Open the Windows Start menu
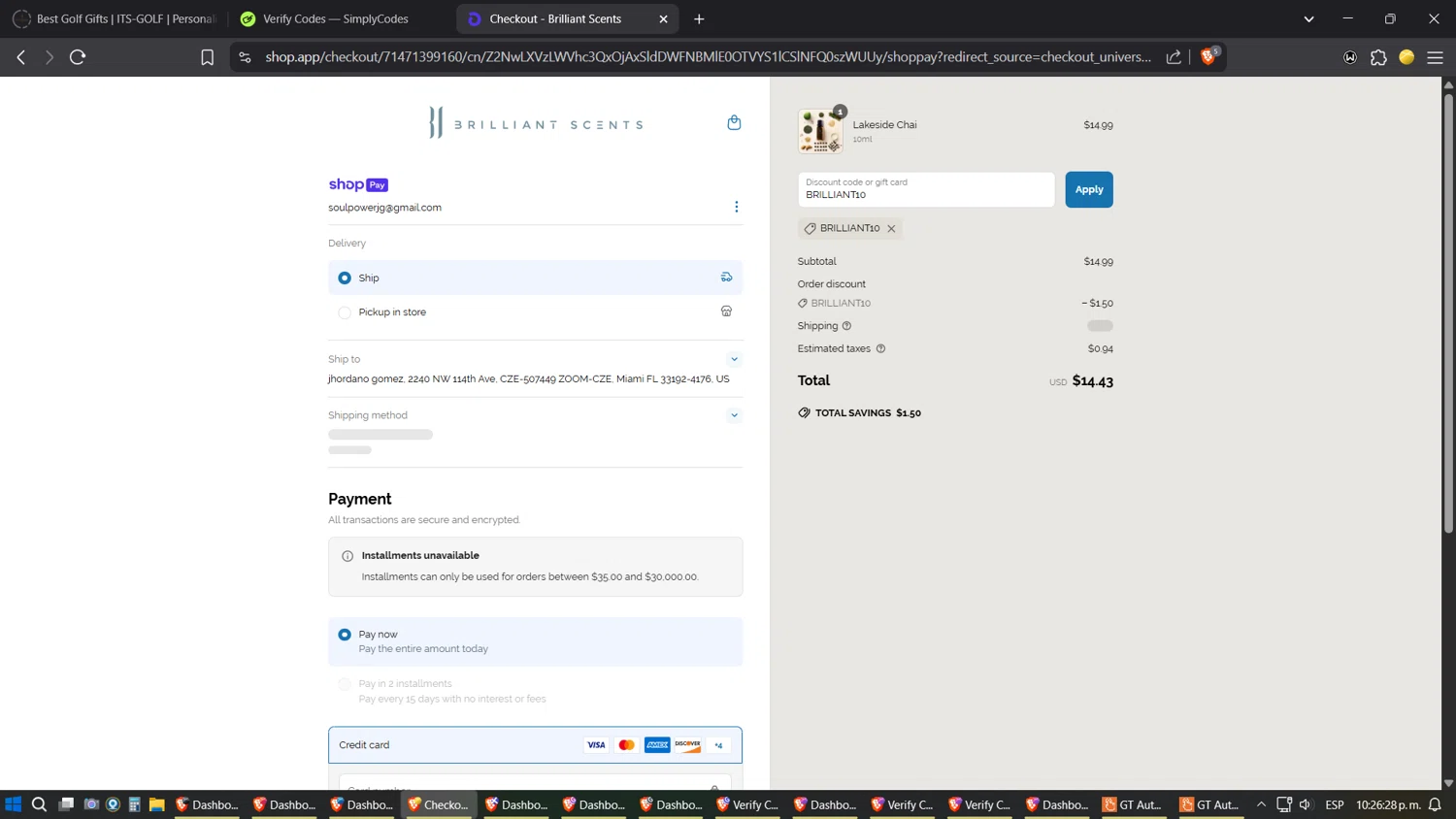 (14, 804)
